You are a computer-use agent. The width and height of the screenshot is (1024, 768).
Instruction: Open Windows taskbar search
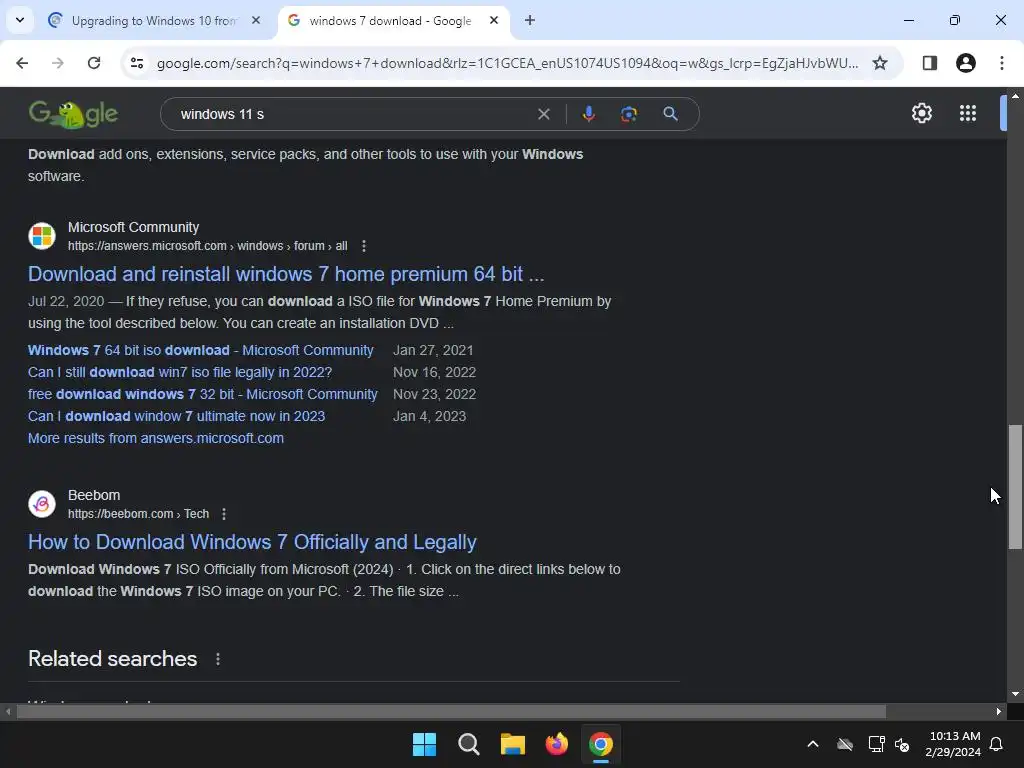(468, 744)
